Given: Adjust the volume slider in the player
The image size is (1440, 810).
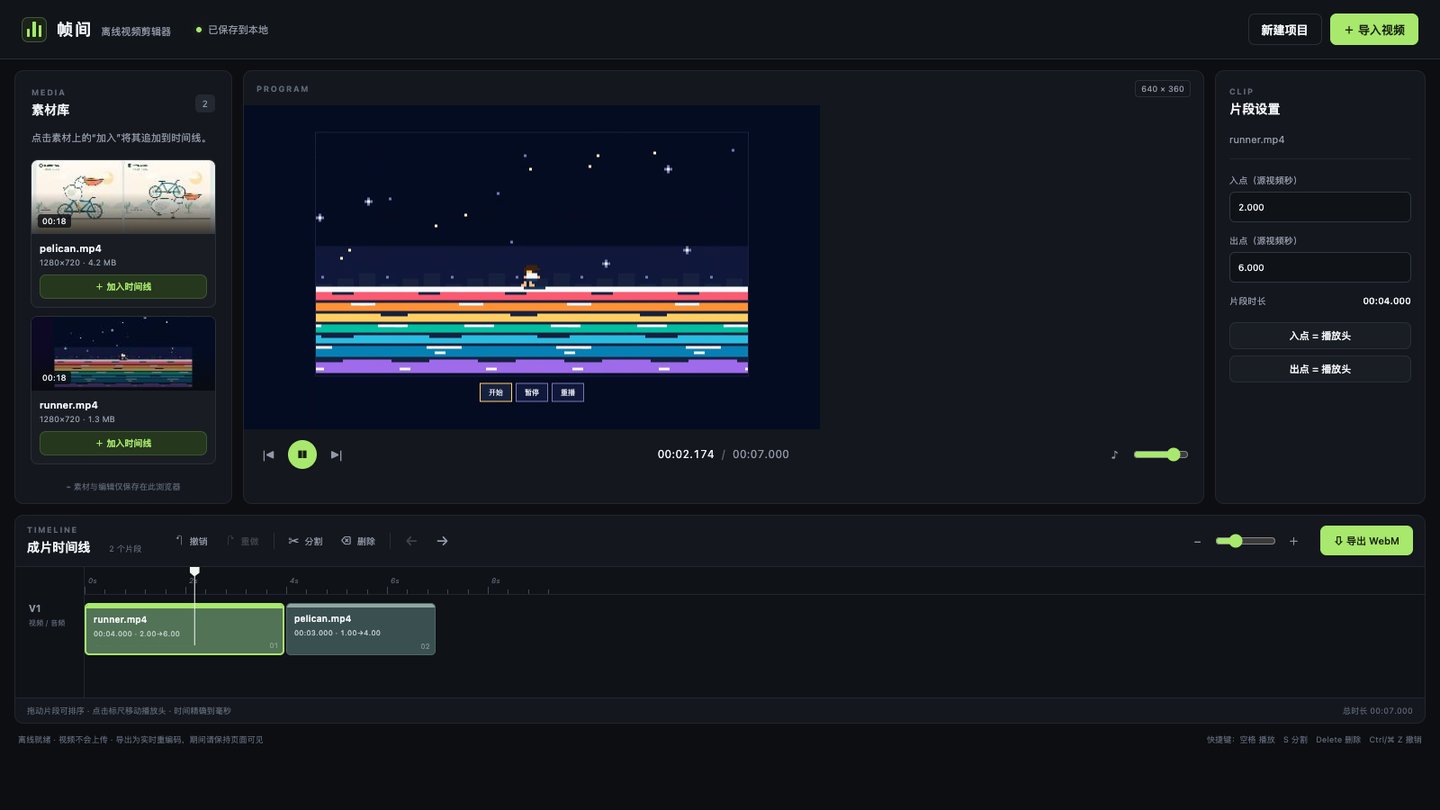Looking at the screenshot, I should (1161, 455).
